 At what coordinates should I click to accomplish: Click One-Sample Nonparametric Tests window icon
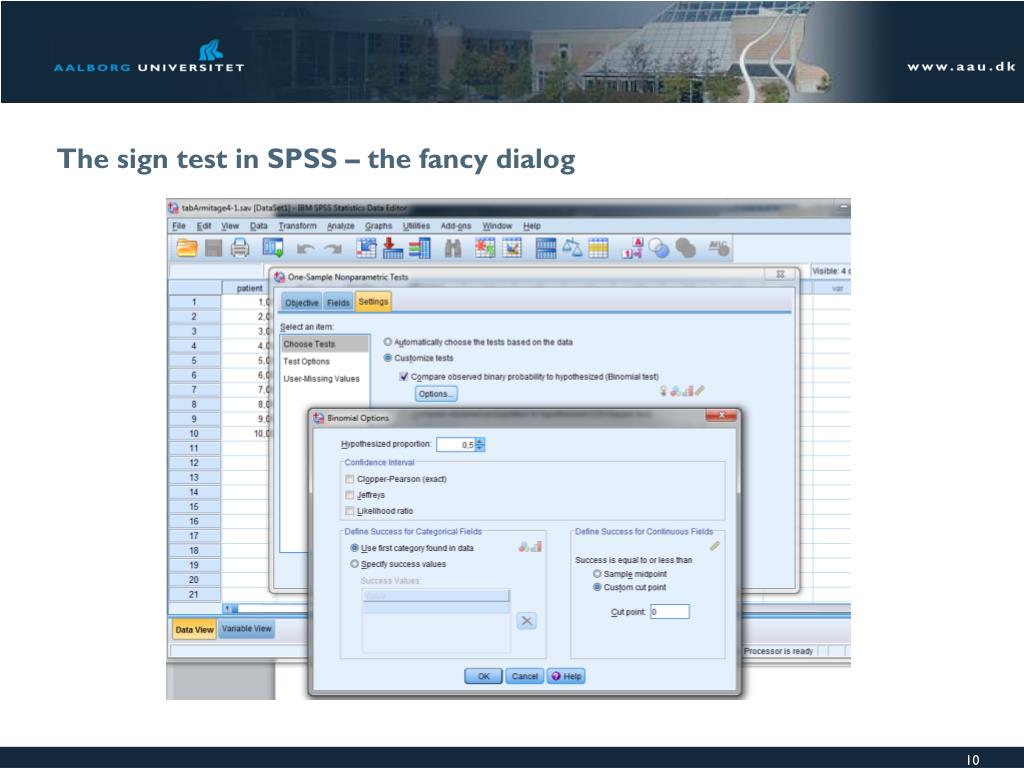(280, 277)
